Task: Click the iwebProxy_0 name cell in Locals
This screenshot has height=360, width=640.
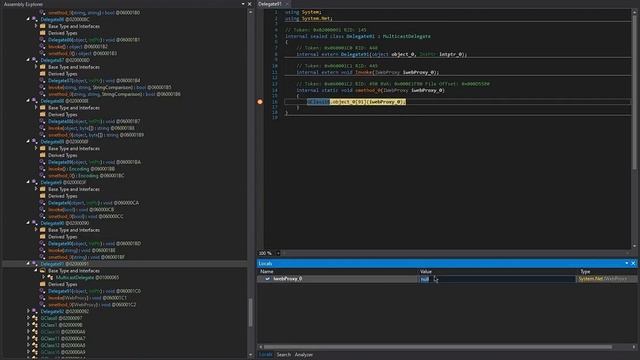Action: point(288,279)
